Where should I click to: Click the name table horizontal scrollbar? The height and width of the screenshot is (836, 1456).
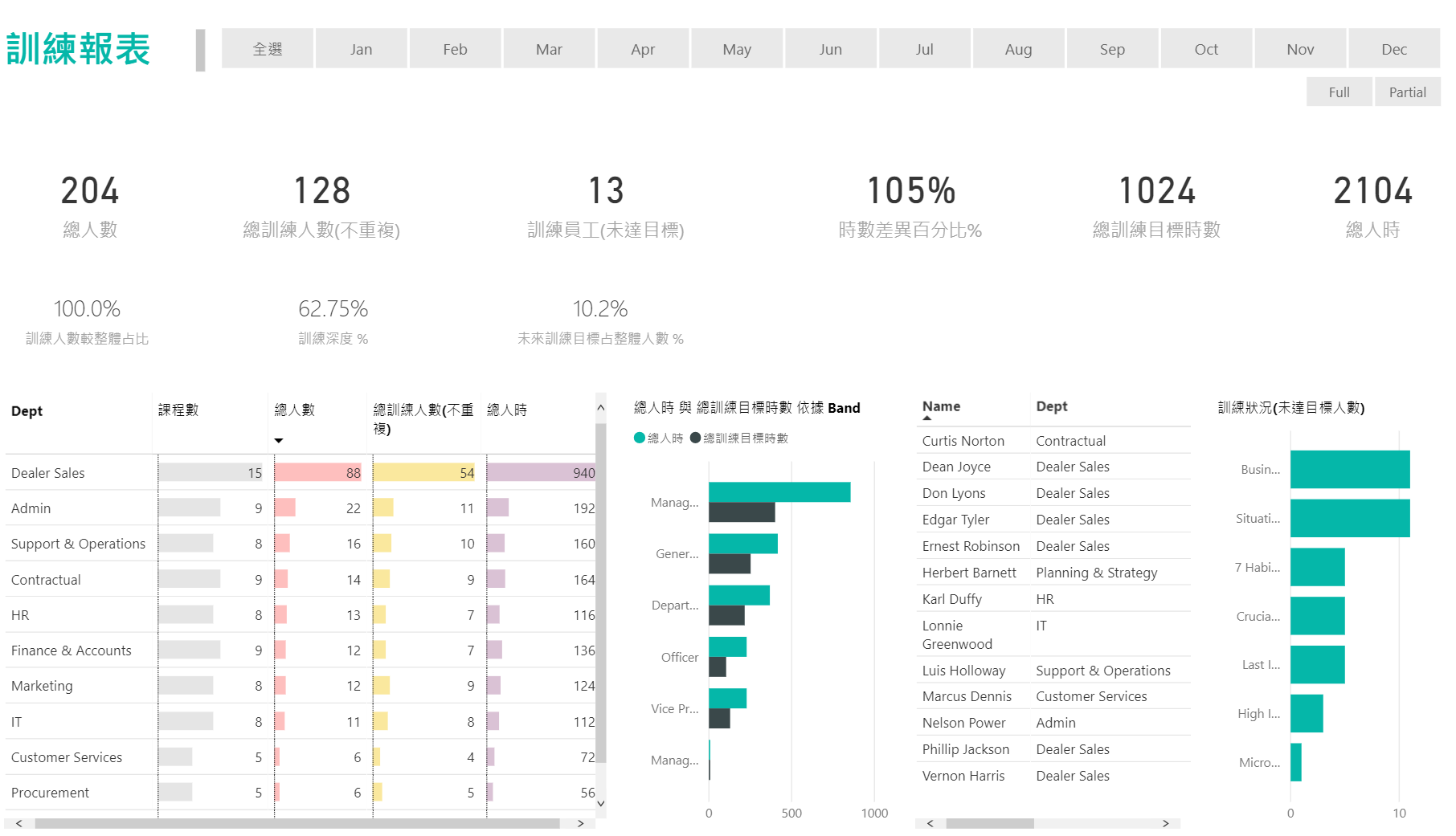coord(990,823)
